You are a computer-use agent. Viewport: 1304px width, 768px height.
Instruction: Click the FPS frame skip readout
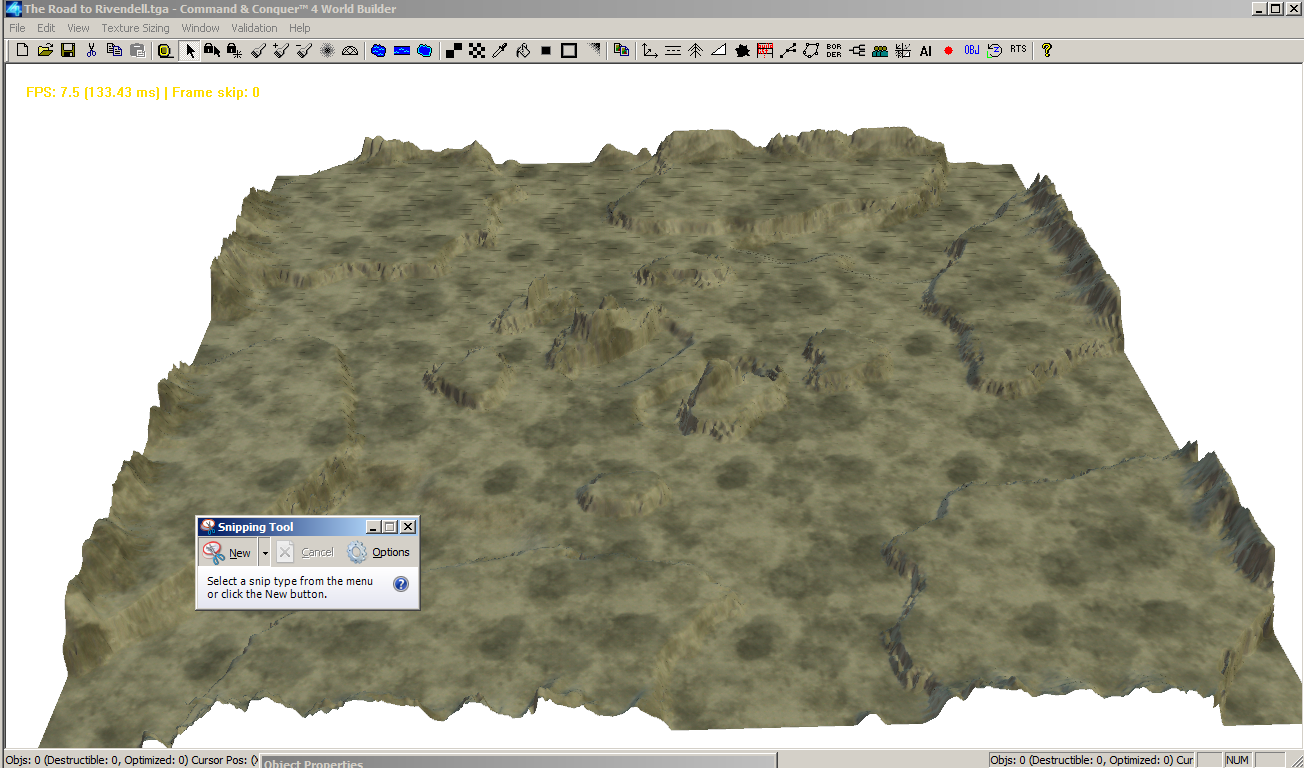[143, 92]
